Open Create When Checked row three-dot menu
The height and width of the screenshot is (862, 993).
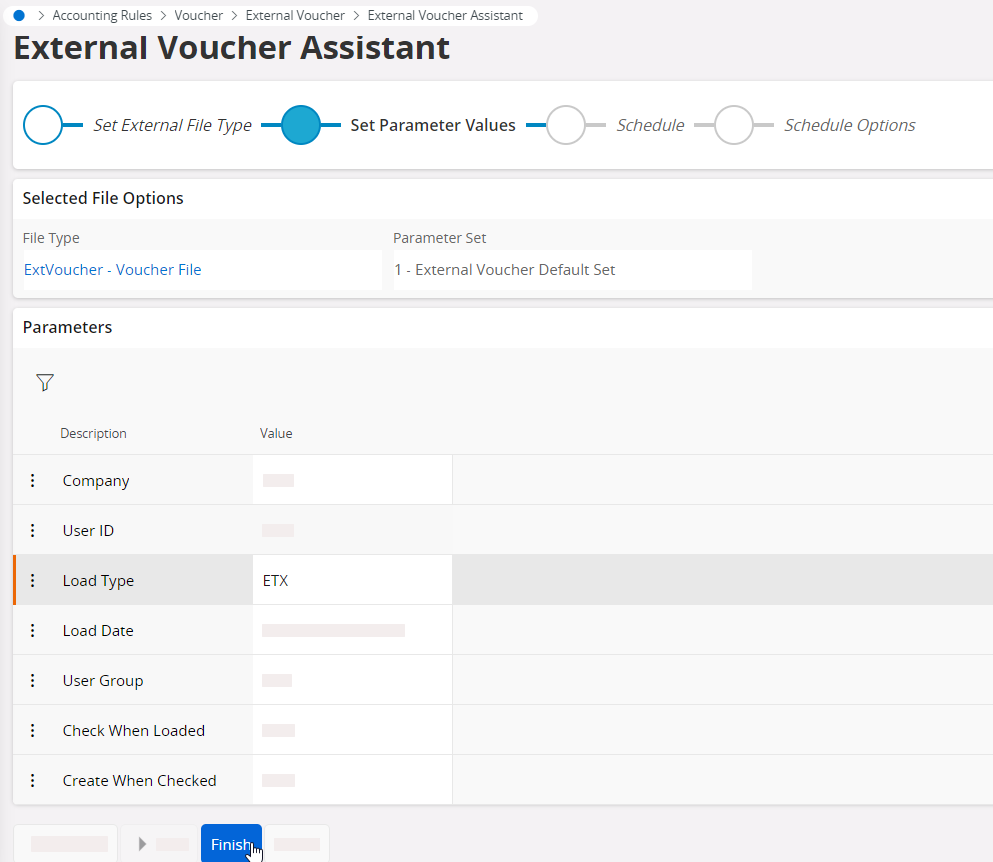[32, 781]
